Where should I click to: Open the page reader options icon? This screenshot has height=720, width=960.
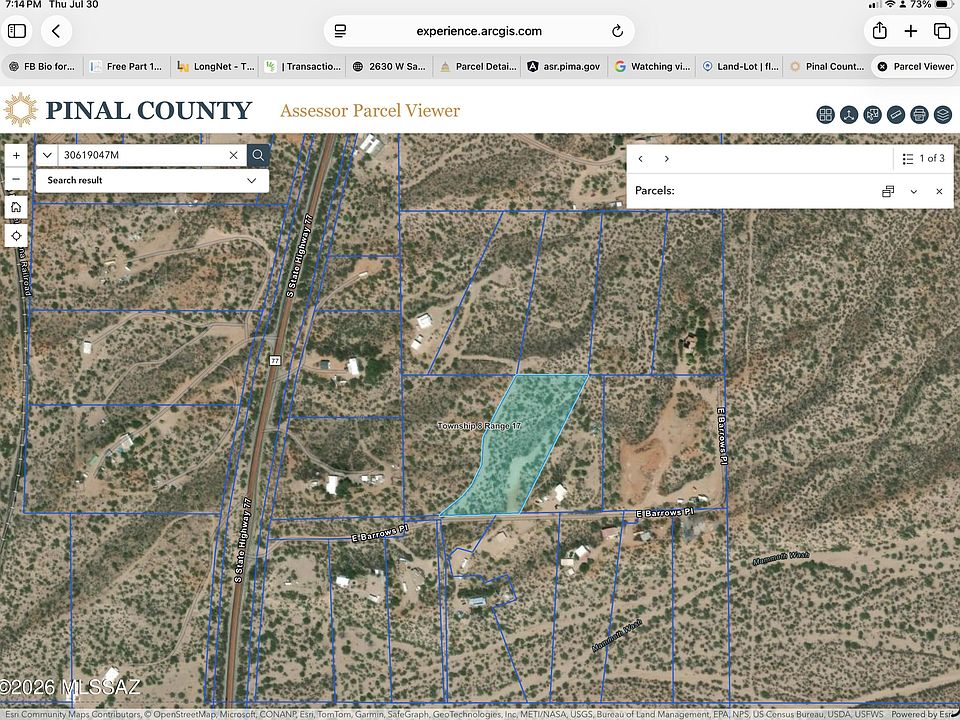[x=340, y=31]
